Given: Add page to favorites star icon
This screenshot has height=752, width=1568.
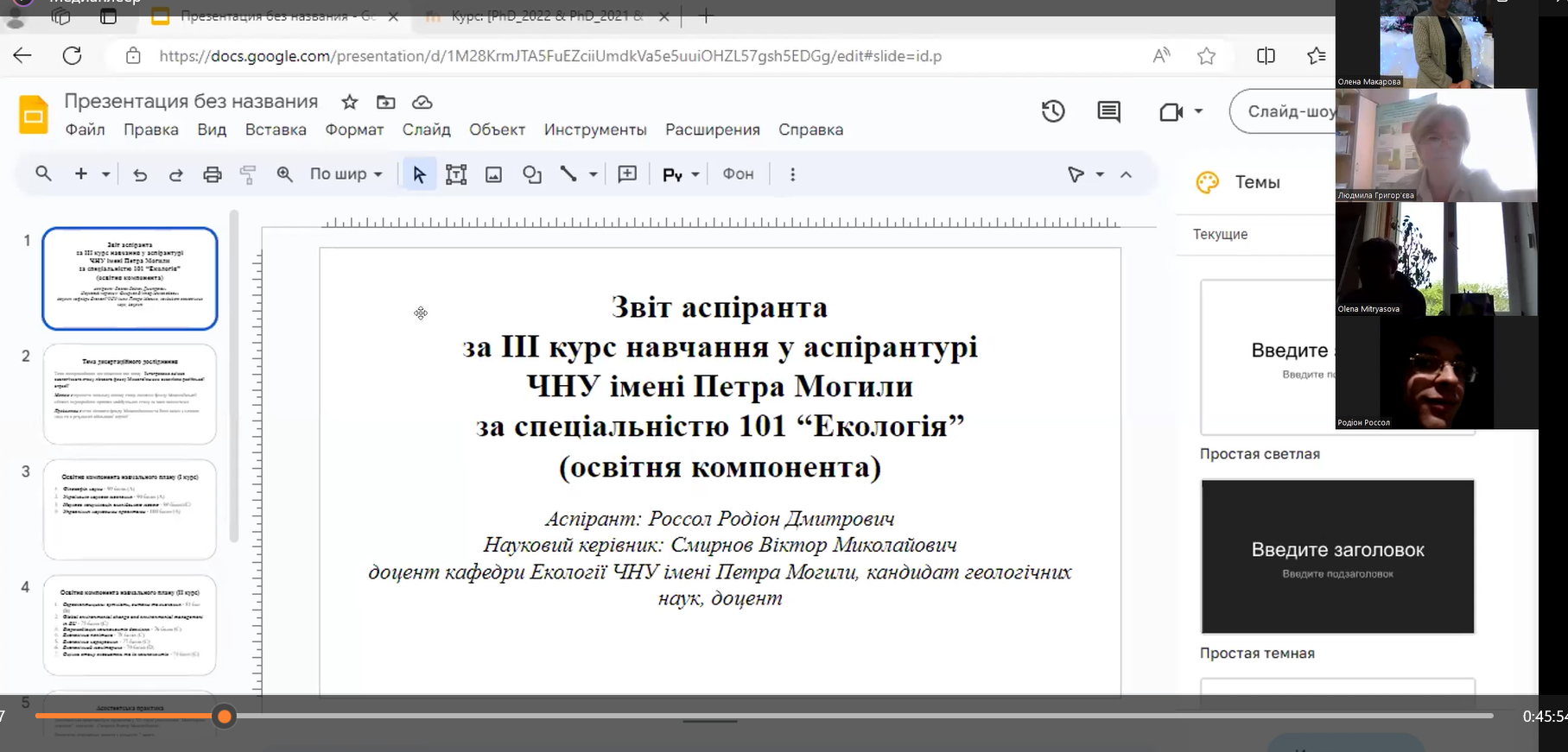Looking at the screenshot, I should [x=1207, y=56].
